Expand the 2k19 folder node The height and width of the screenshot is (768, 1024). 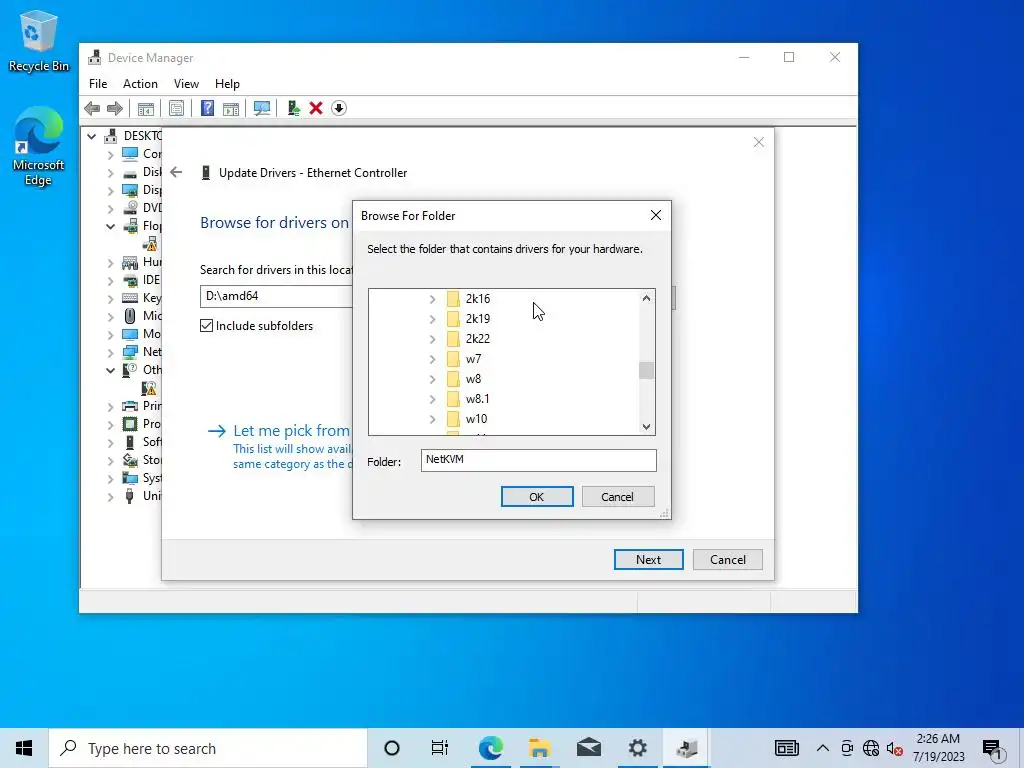click(432, 319)
